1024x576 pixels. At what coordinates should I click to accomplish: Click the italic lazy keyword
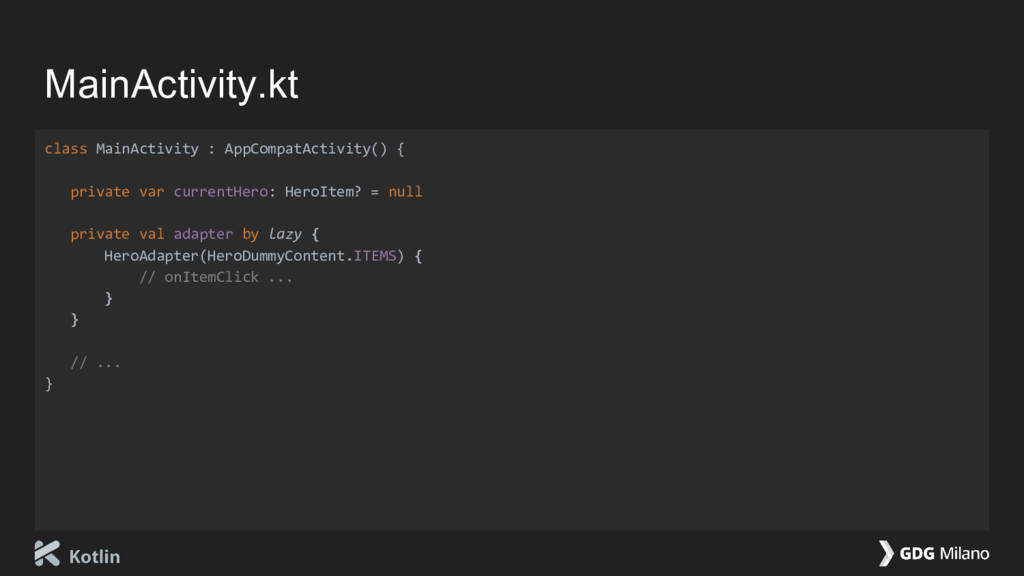point(285,234)
